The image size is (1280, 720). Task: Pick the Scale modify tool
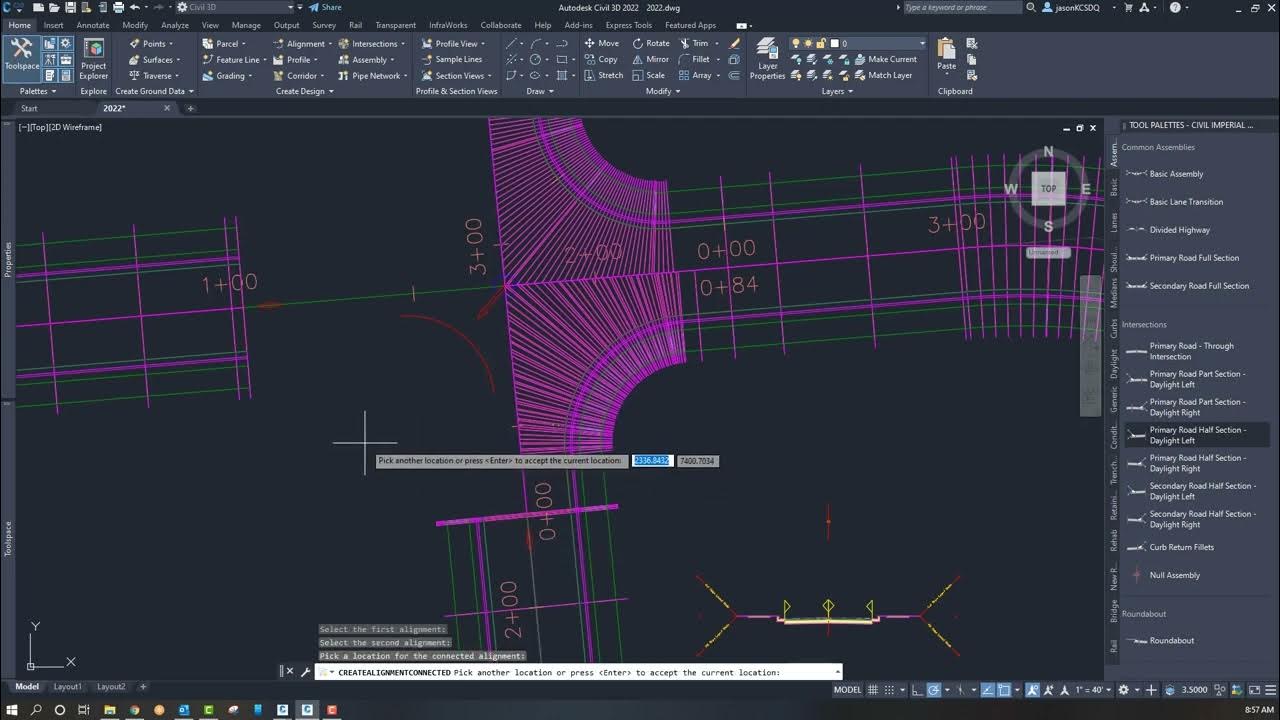[648, 75]
